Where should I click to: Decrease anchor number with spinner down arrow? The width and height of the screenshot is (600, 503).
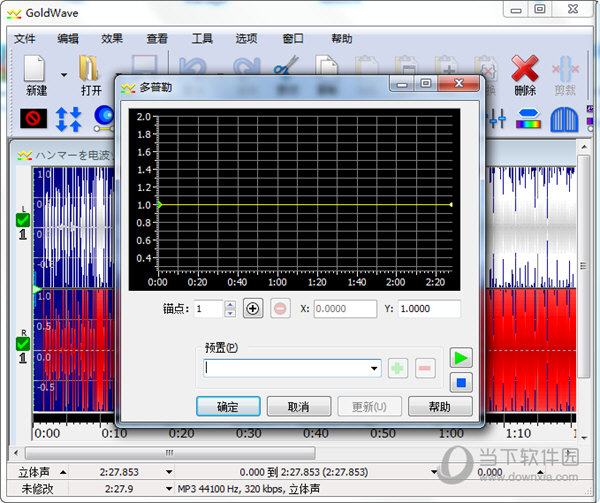(x=230, y=313)
